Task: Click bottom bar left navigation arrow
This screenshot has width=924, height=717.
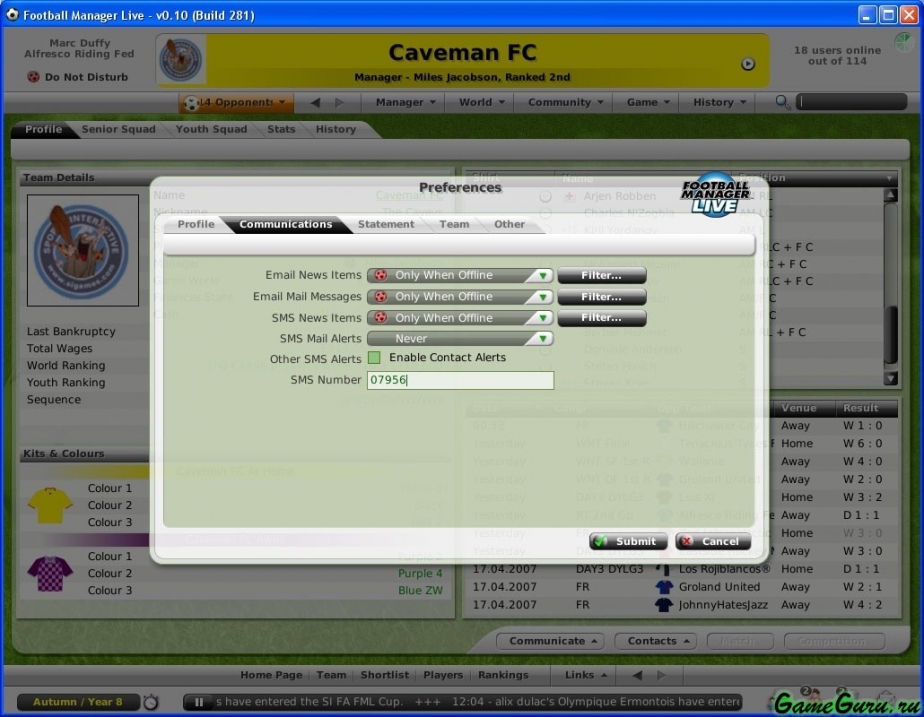Action: click(x=637, y=675)
